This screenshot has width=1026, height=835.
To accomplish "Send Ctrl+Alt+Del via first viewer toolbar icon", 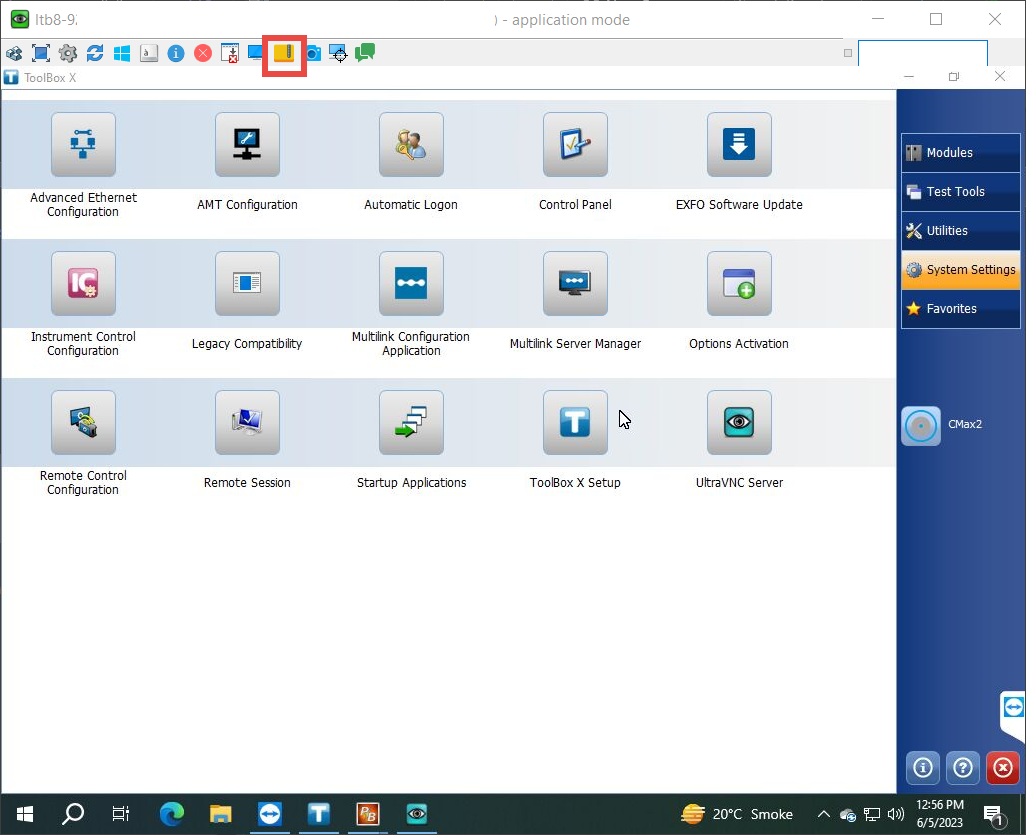I will (x=14, y=53).
